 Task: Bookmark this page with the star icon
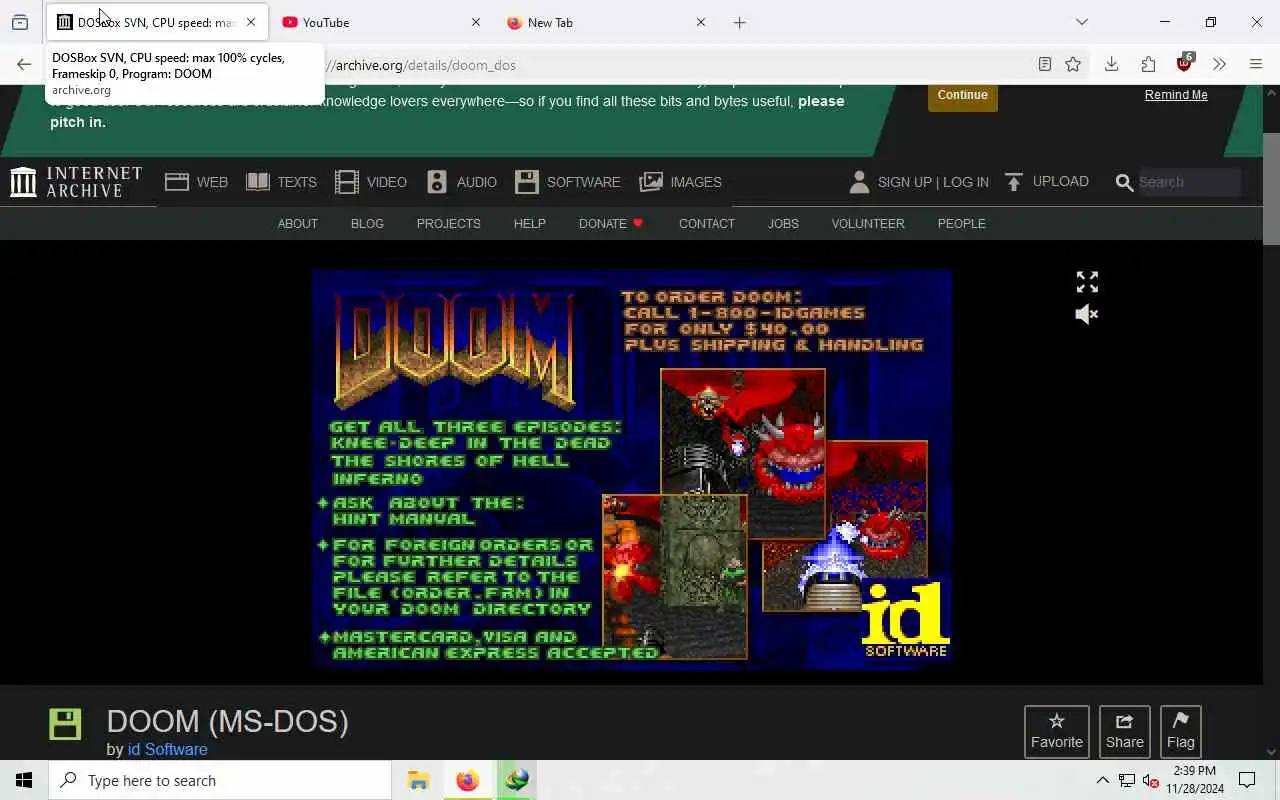1073,65
